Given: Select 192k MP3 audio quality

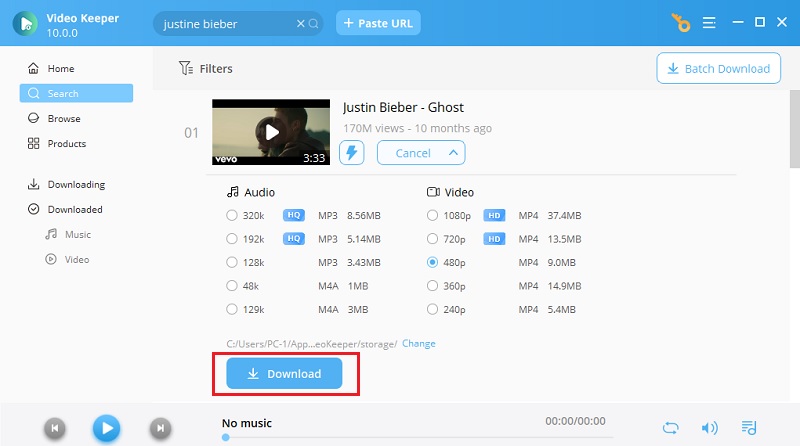Looking at the screenshot, I should click(x=232, y=239).
